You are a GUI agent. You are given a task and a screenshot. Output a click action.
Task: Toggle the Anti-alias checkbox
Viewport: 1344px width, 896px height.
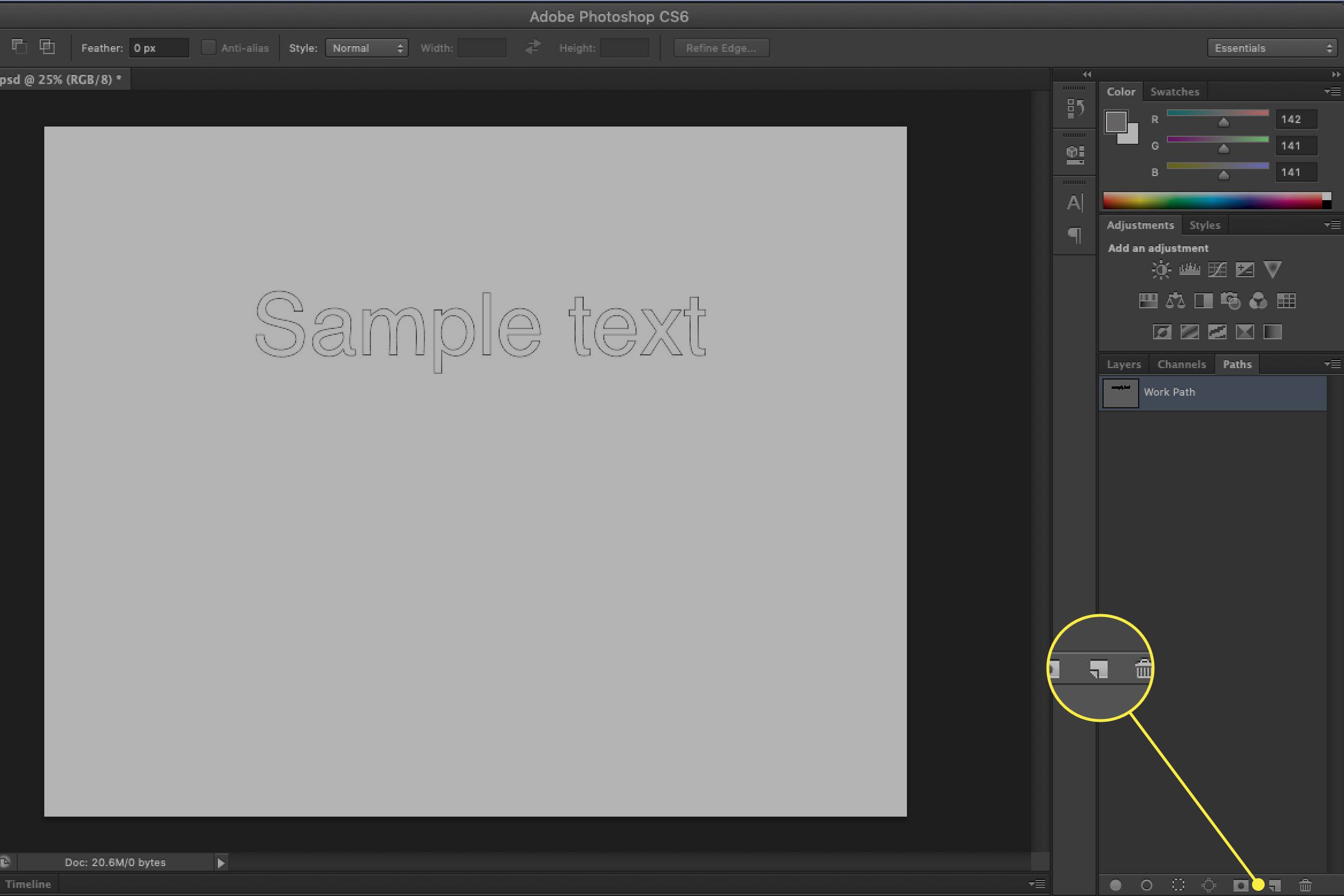[208, 48]
